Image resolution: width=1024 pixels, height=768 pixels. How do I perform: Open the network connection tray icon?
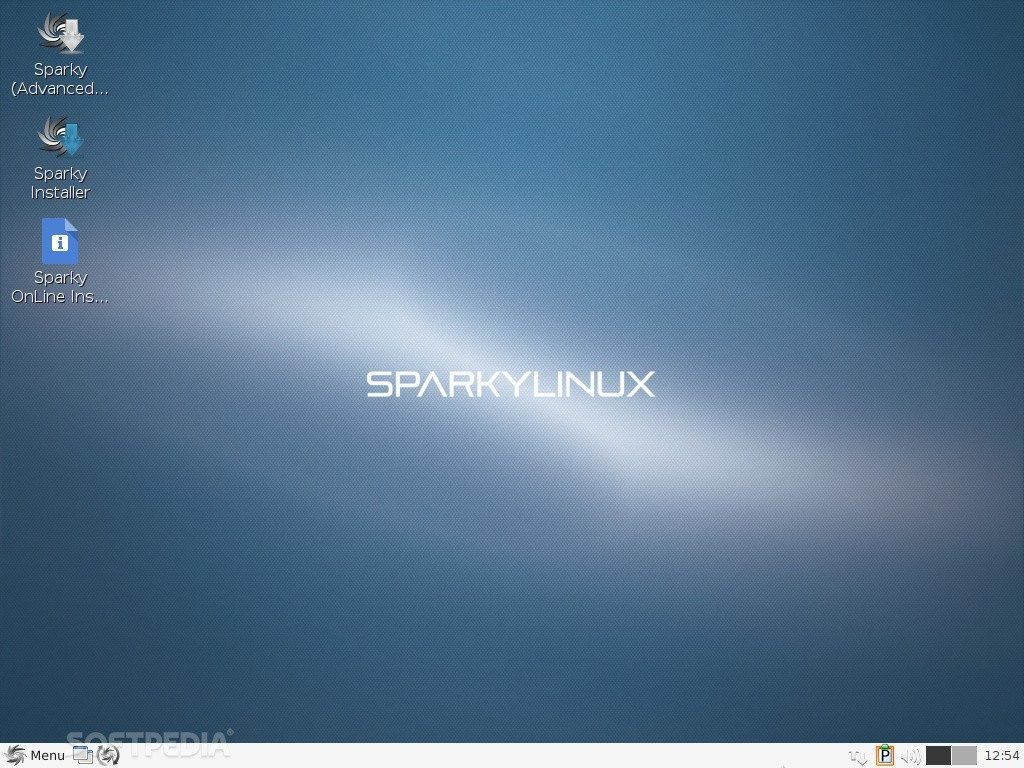(858, 756)
